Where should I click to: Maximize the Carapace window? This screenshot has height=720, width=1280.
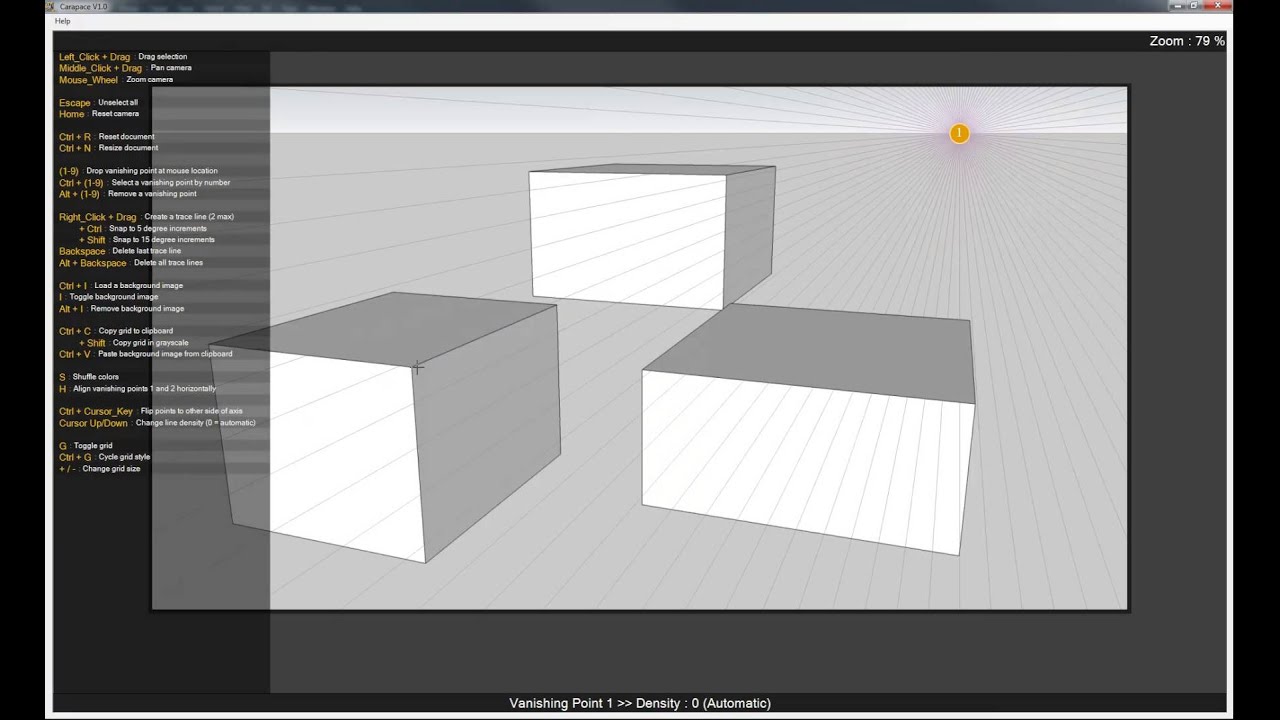pos(1193,6)
